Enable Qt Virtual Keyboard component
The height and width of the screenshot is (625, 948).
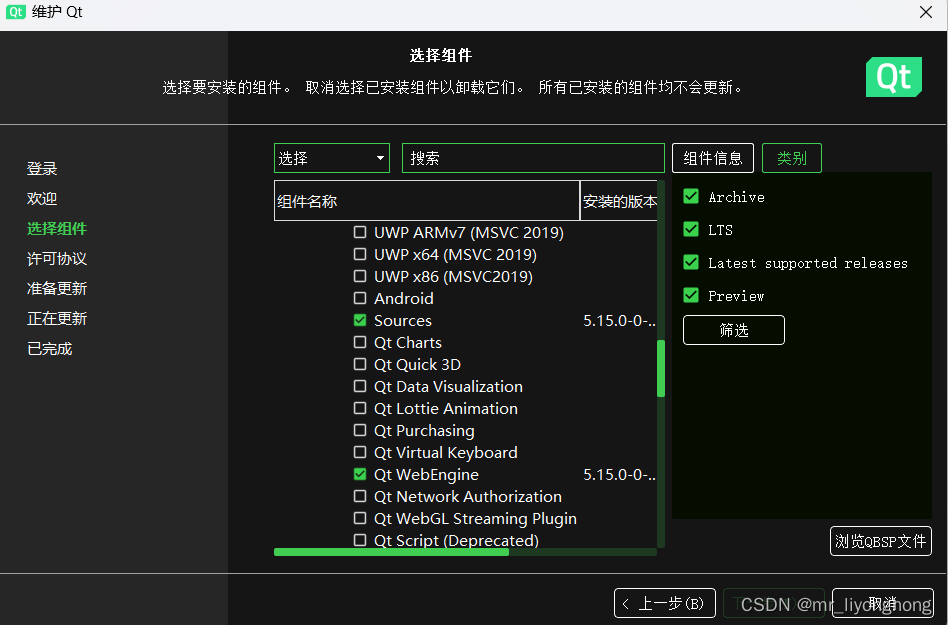[359, 452]
